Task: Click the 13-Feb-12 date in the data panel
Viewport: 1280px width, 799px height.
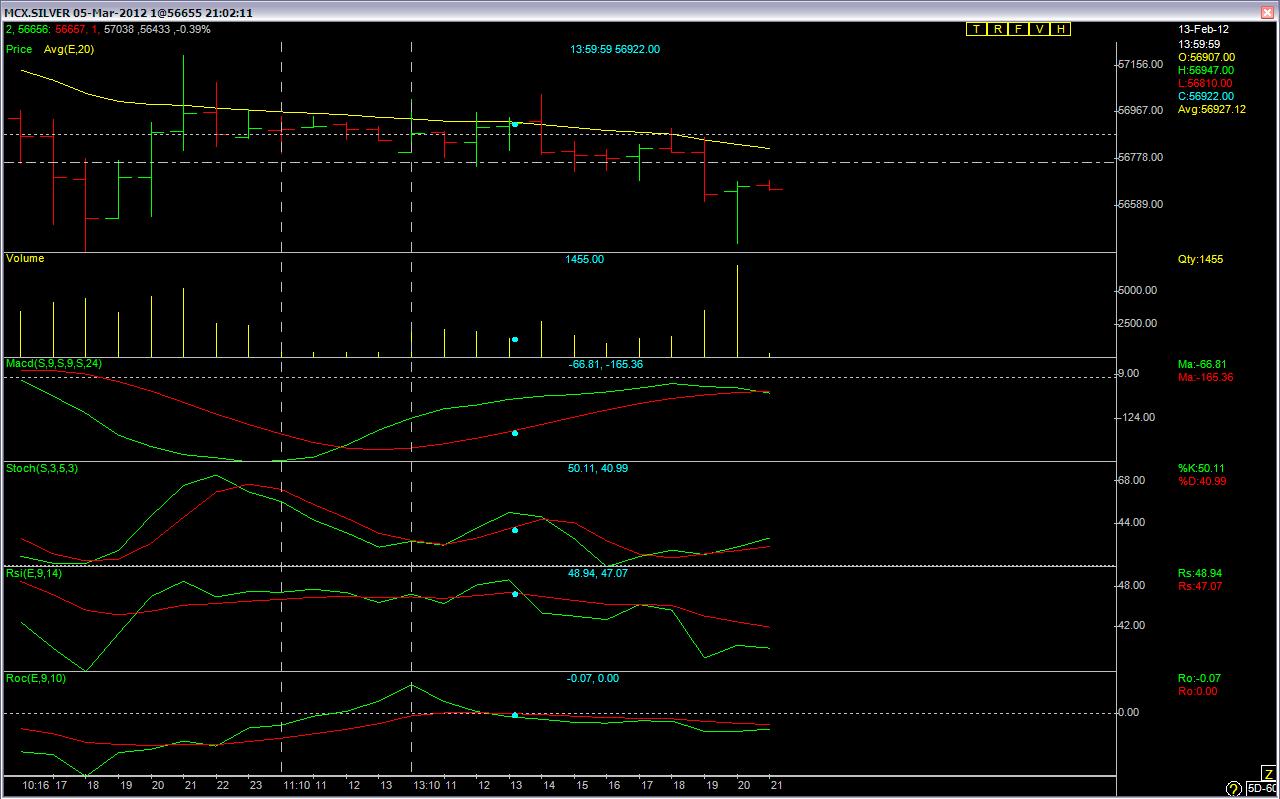Action: 1201,29
